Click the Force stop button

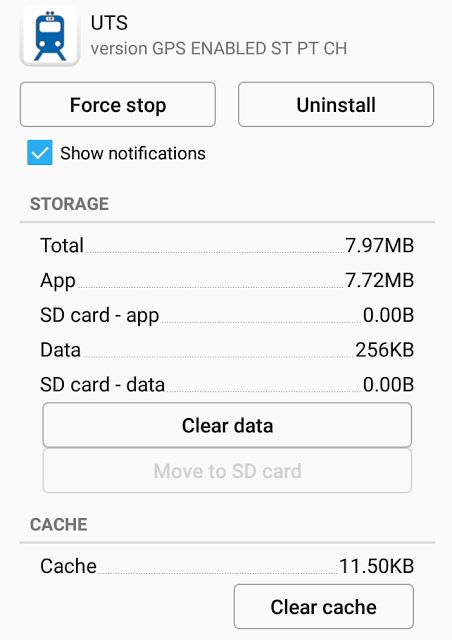[x=118, y=104]
